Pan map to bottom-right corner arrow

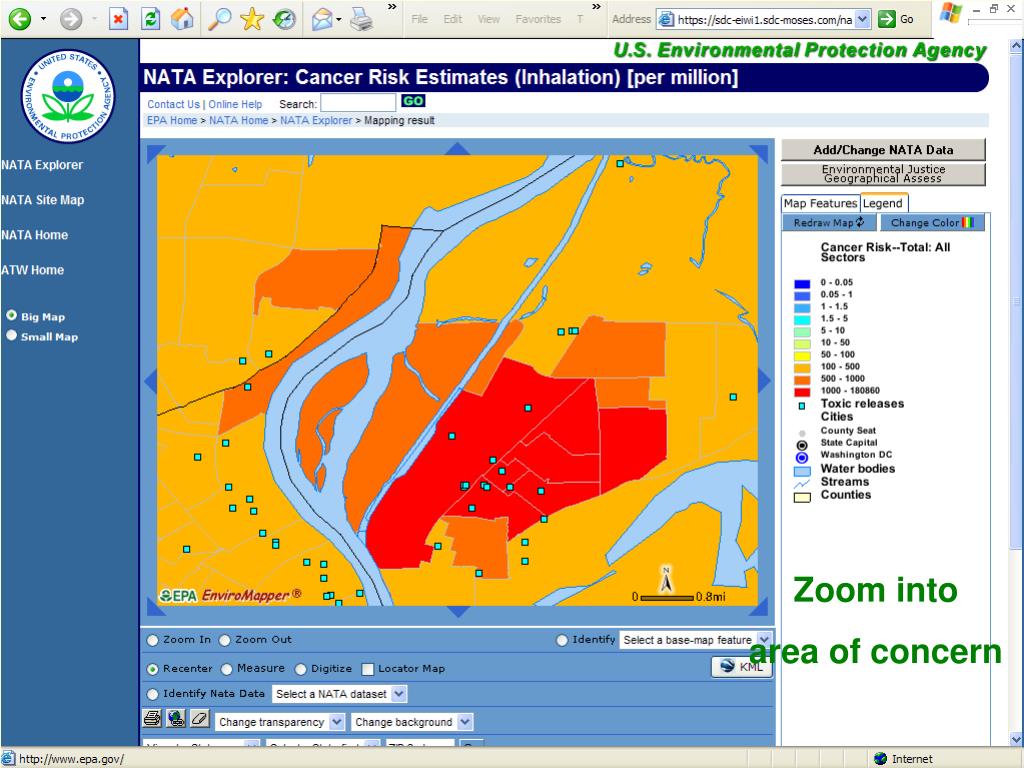(759, 608)
